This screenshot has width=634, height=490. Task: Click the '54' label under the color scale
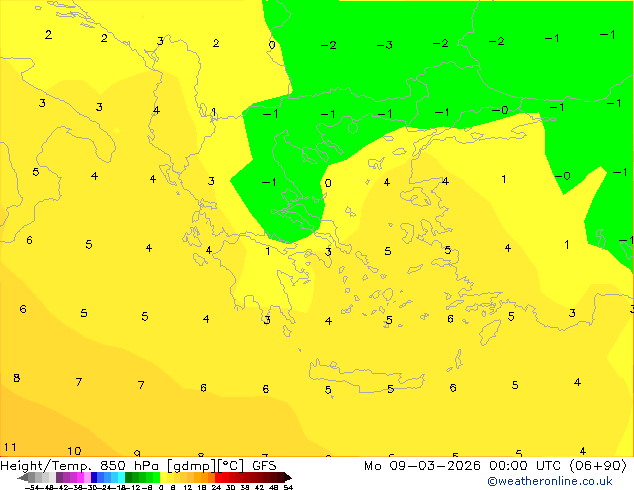point(289,487)
